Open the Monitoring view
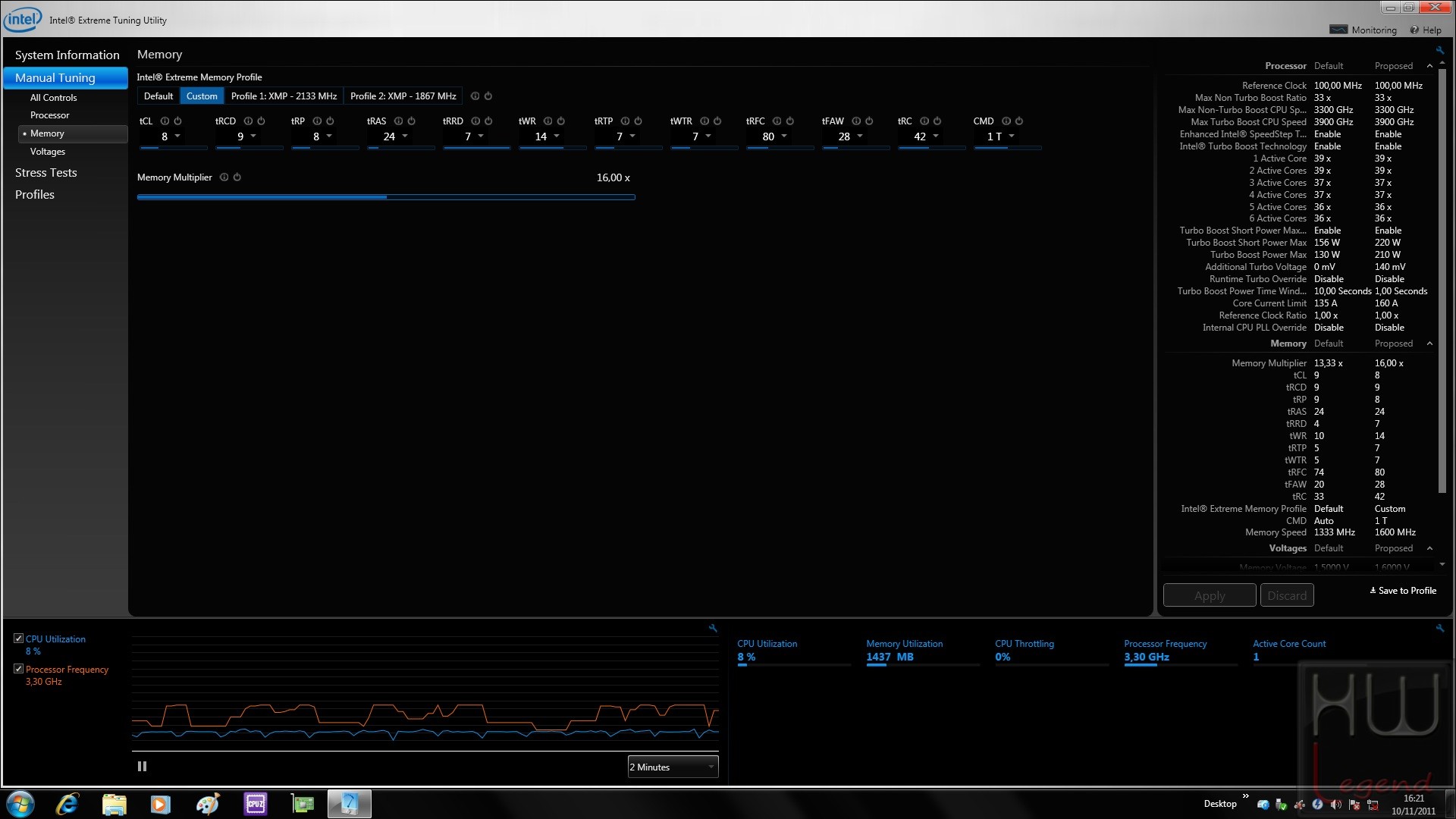This screenshot has height=819, width=1456. coord(1363,30)
